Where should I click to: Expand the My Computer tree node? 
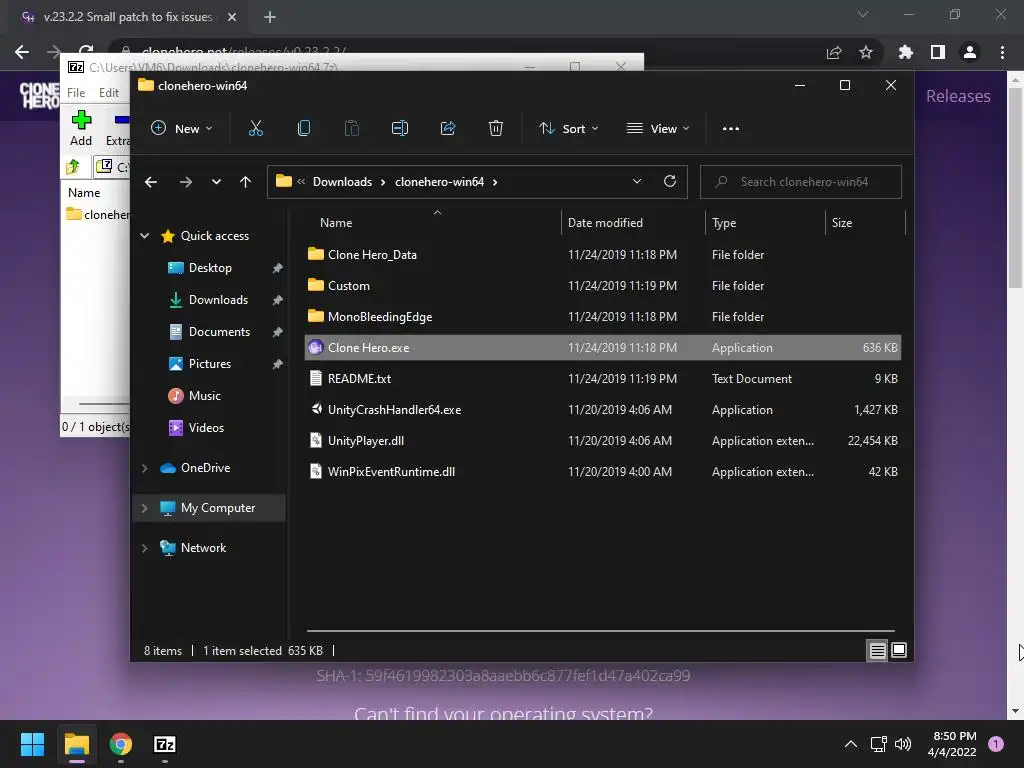144,508
